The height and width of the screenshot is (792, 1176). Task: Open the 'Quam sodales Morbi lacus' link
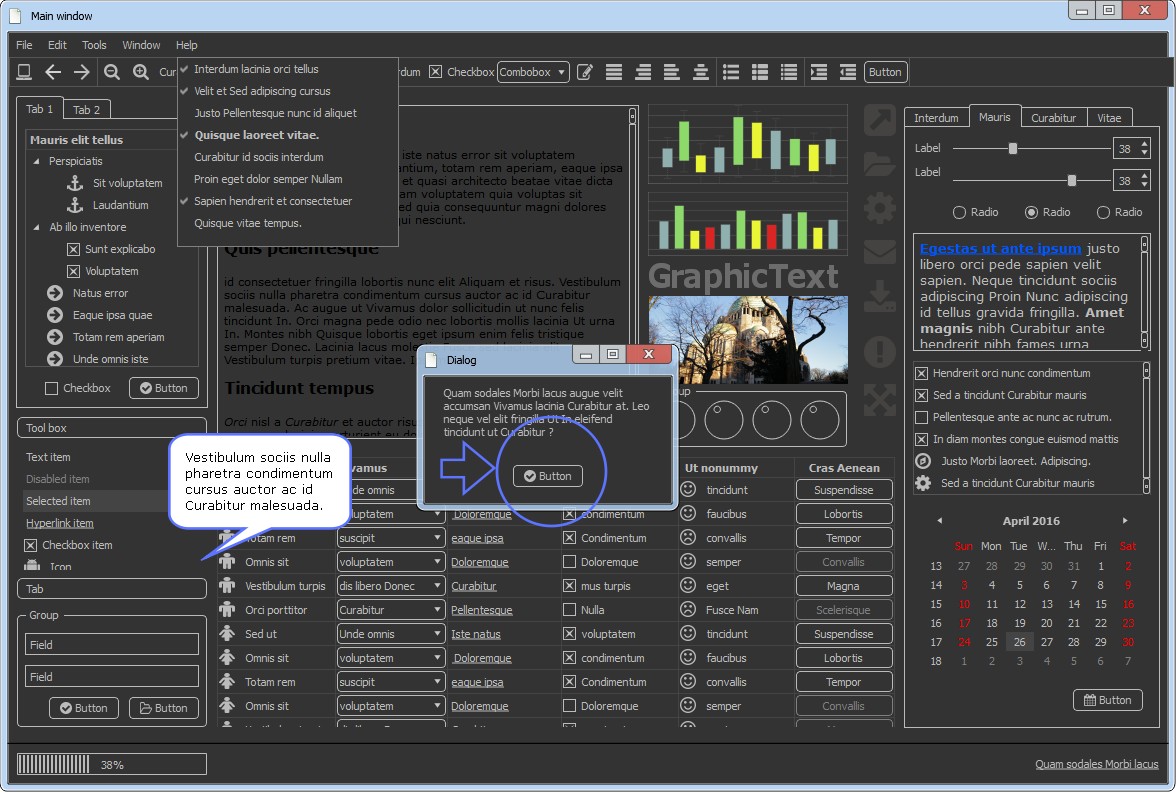1096,764
